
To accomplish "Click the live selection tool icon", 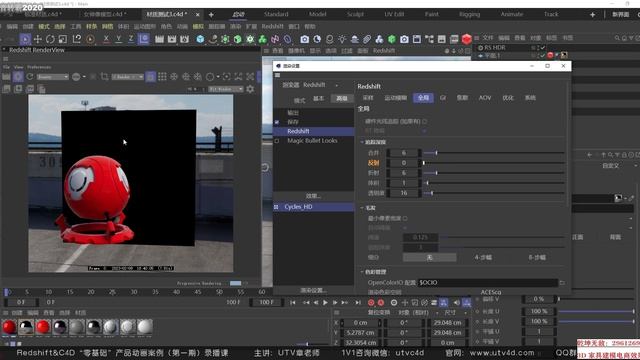I will click(x=25, y=39).
